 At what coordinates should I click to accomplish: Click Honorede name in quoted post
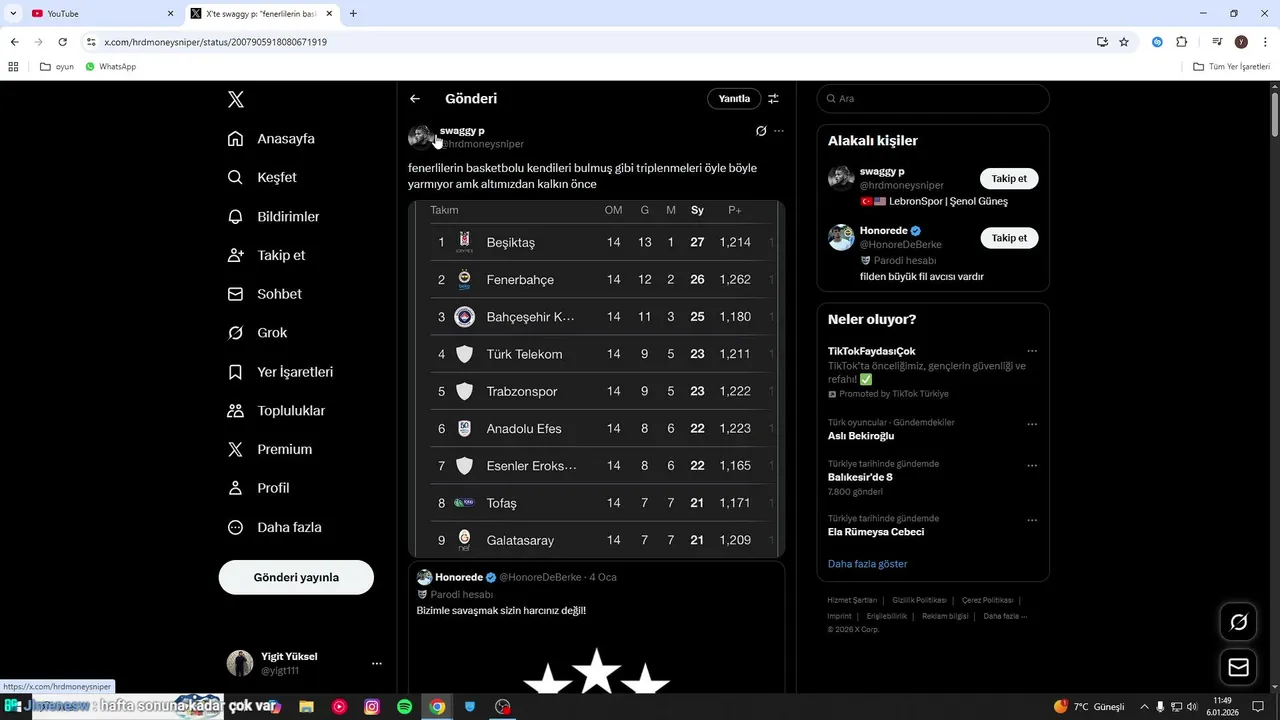(459, 578)
